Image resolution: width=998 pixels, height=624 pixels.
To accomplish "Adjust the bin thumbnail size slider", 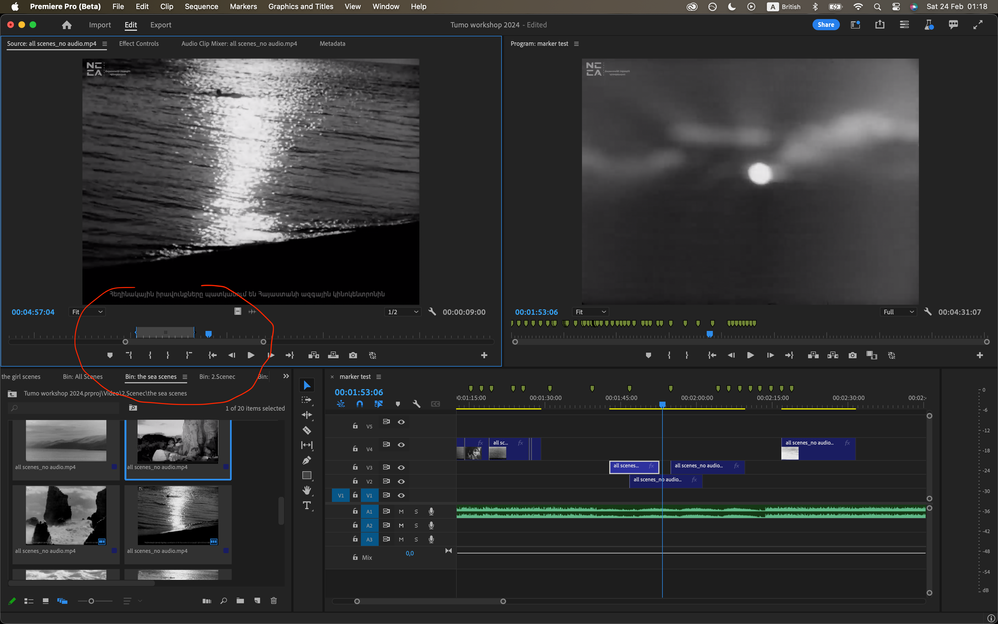I will coord(92,601).
